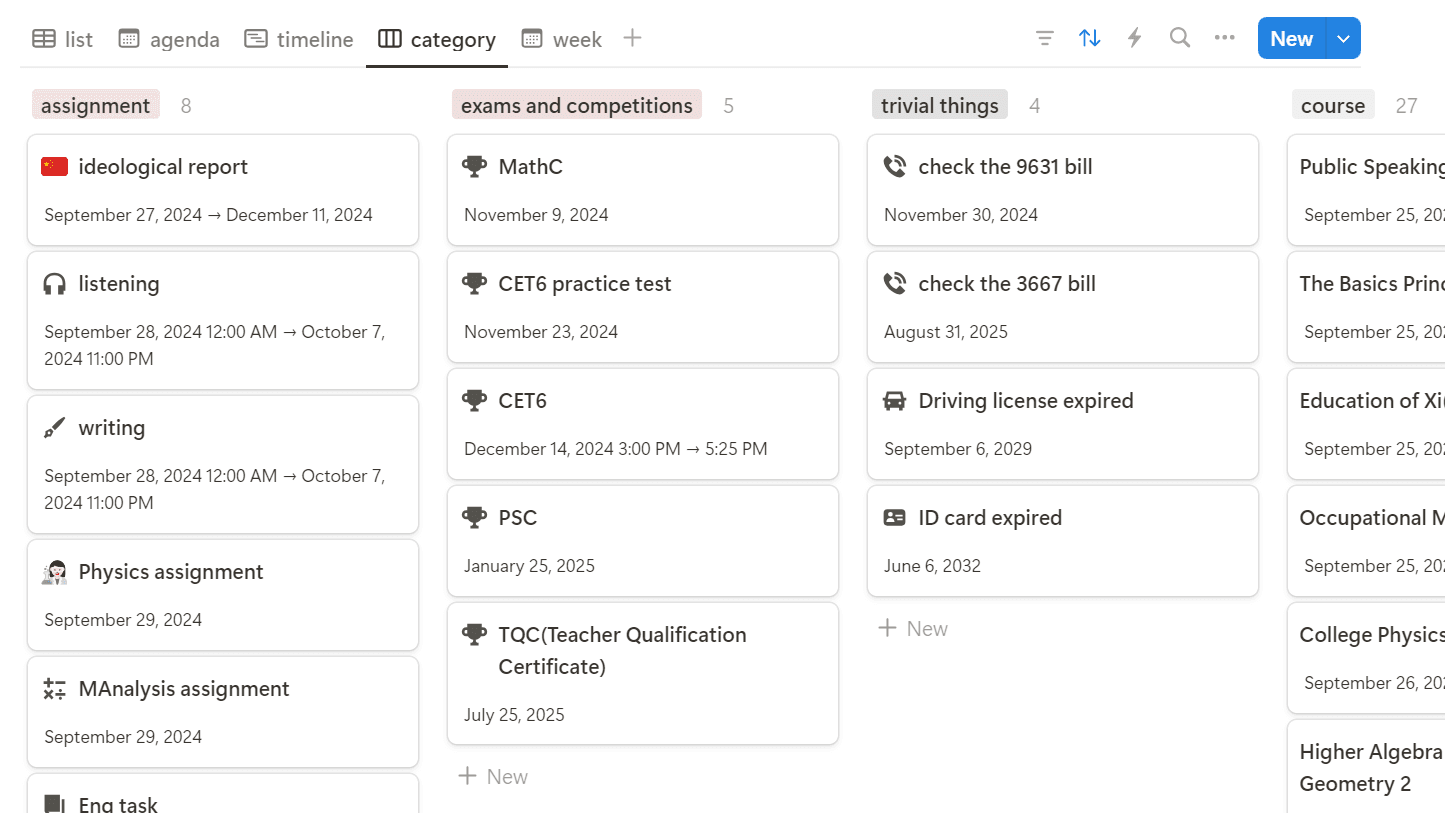
Task: Select the category view tab
Action: point(437,39)
